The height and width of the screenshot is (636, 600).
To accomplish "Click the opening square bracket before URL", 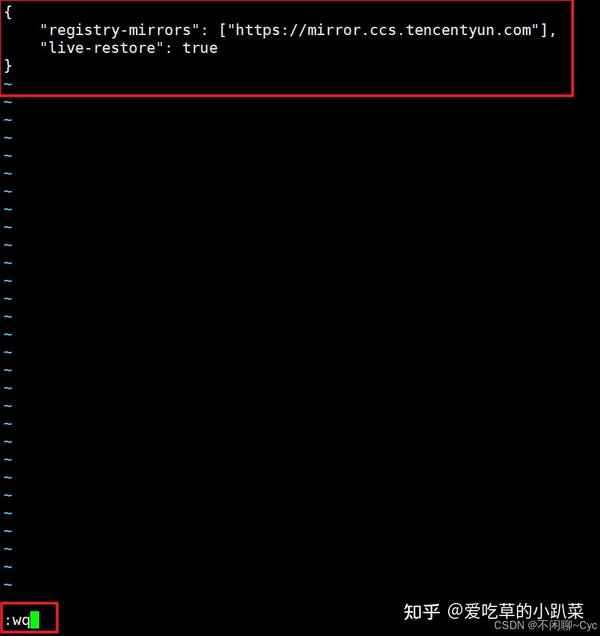I will 223,30.
